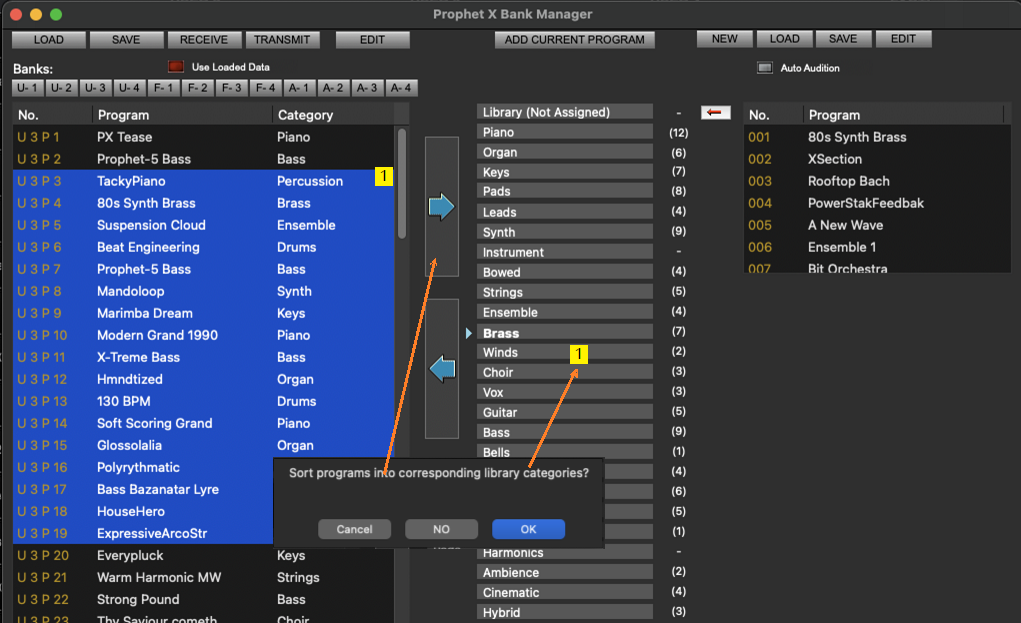Enable the Auto Audition checkbox
1021x623 pixels.
(x=765, y=68)
